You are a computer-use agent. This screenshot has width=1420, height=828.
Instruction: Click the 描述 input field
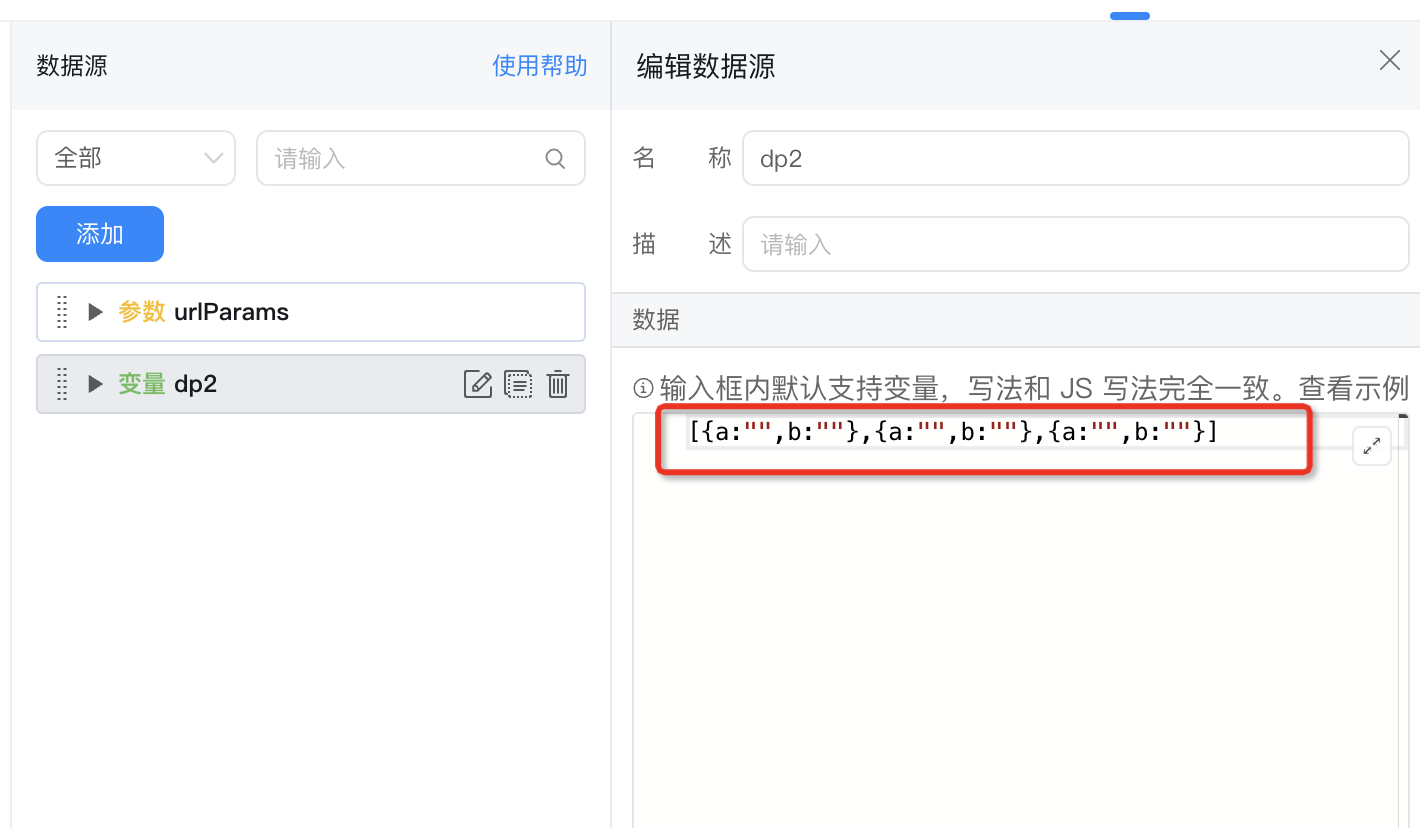[1076, 244]
